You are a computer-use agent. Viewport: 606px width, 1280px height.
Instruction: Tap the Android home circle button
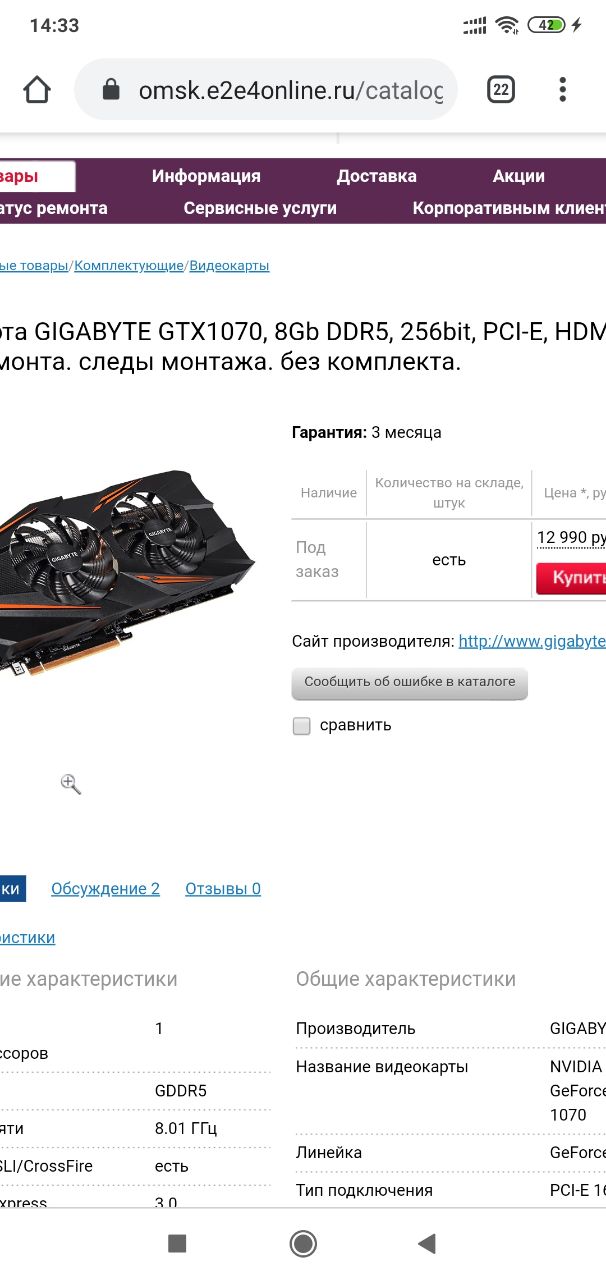(x=303, y=1243)
